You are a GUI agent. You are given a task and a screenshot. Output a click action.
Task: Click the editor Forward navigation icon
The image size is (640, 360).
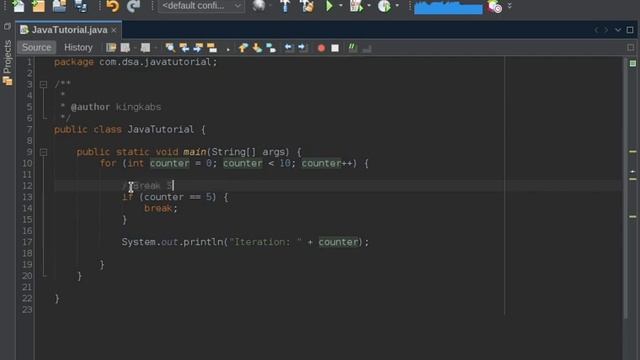coord(145,48)
